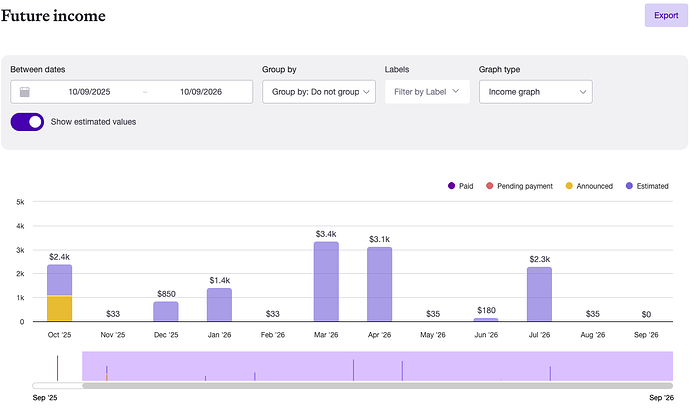The image size is (690, 408).
Task: Click the Jan '26 $1.4k bar
Action: [x=220, y=305]
